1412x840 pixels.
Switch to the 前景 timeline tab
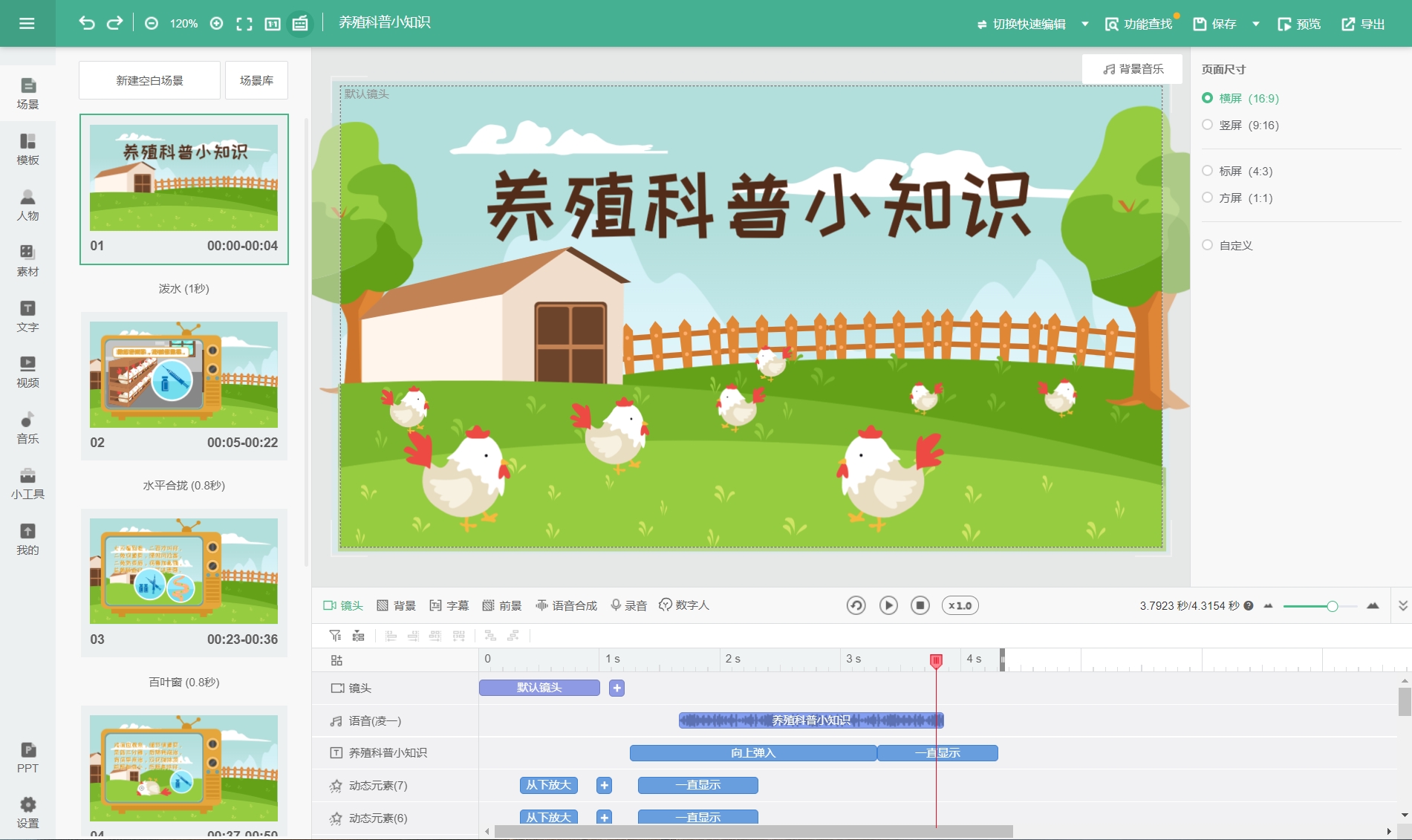501,605
